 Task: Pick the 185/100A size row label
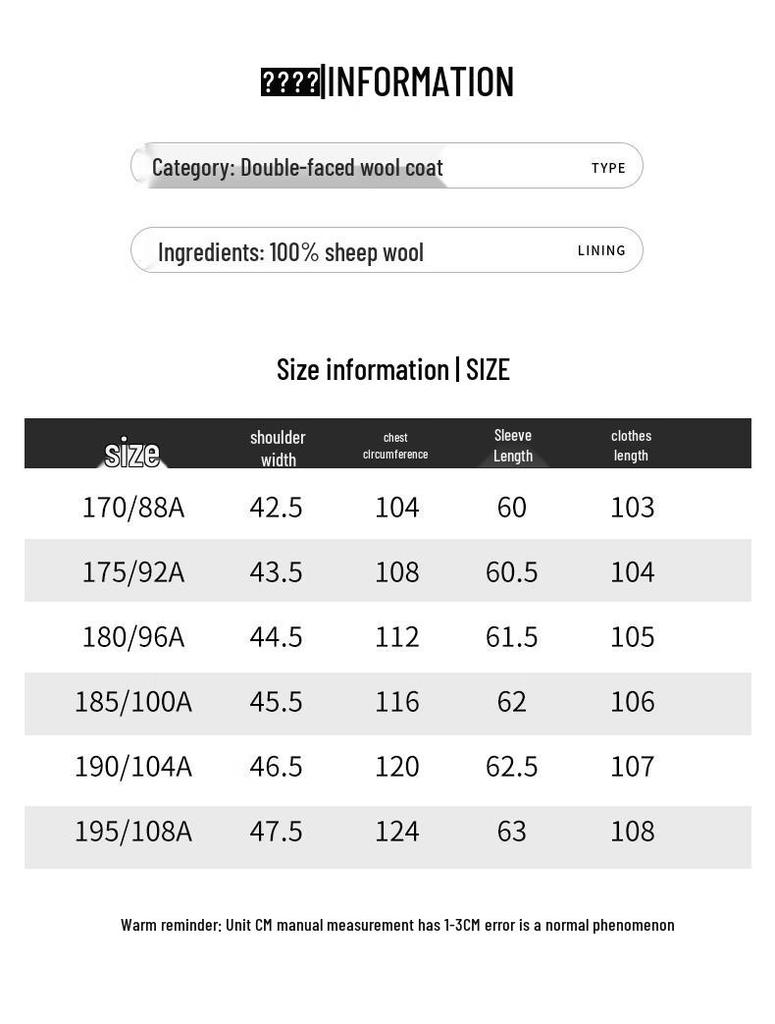coord(133,702)
